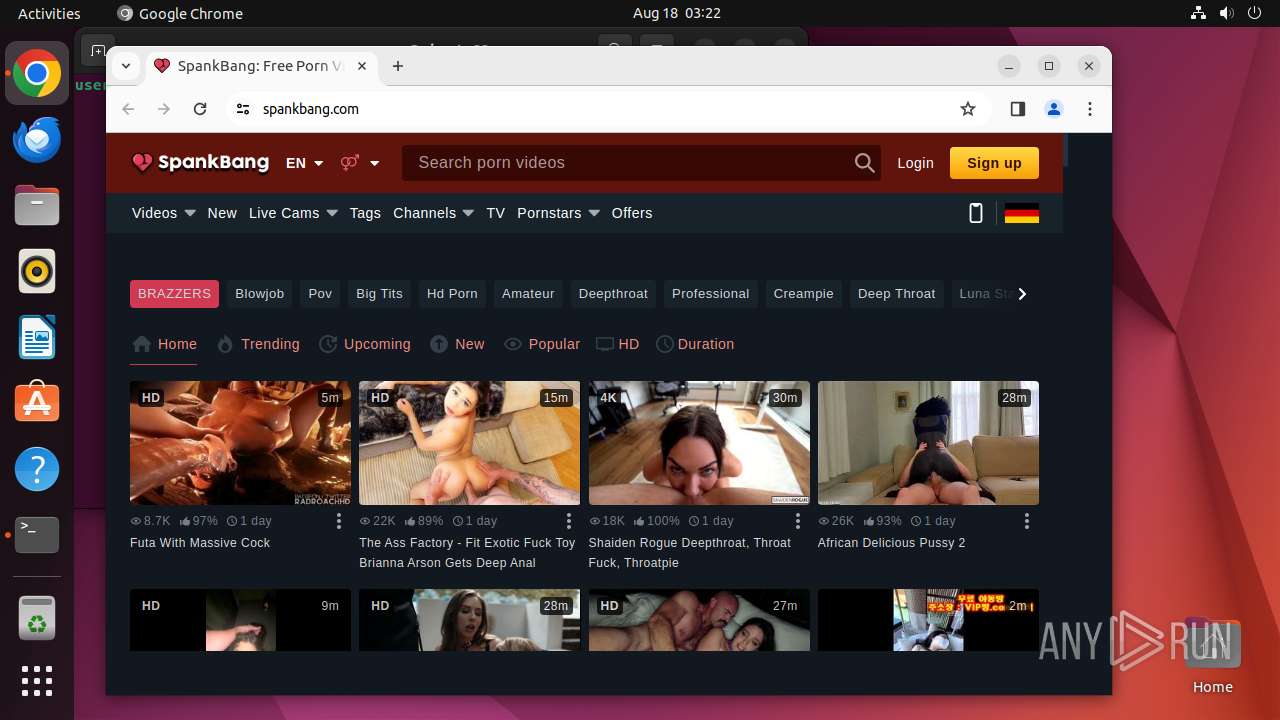The height and width of the screenshot is (720, 1280).
Task: Open Chrome side panel icon
Action: click(x=1017, y=109)
